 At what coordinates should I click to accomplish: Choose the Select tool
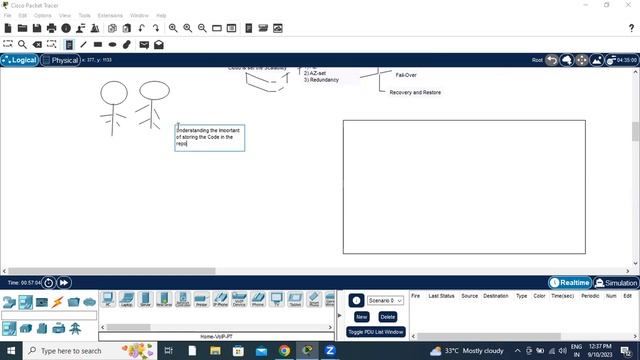(x=8, y=44)
